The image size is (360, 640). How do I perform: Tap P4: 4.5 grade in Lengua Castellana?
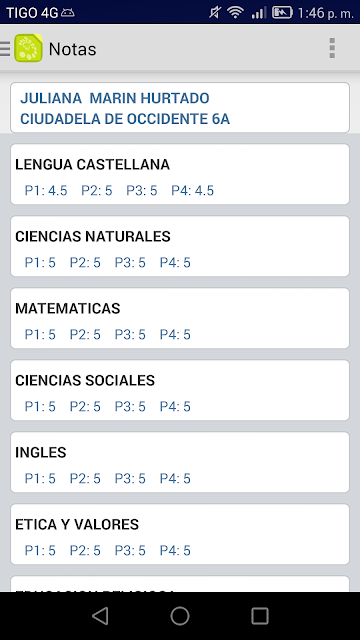tap(193, 191)
